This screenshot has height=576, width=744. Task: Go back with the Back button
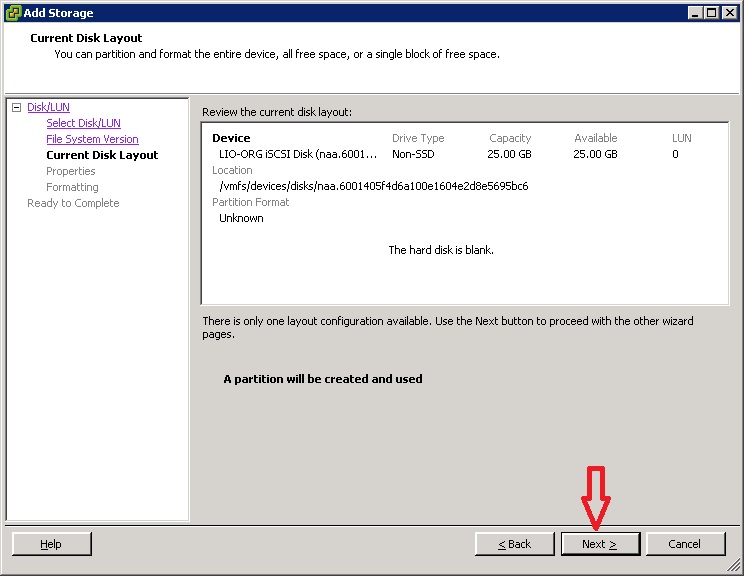click(515, 544)
